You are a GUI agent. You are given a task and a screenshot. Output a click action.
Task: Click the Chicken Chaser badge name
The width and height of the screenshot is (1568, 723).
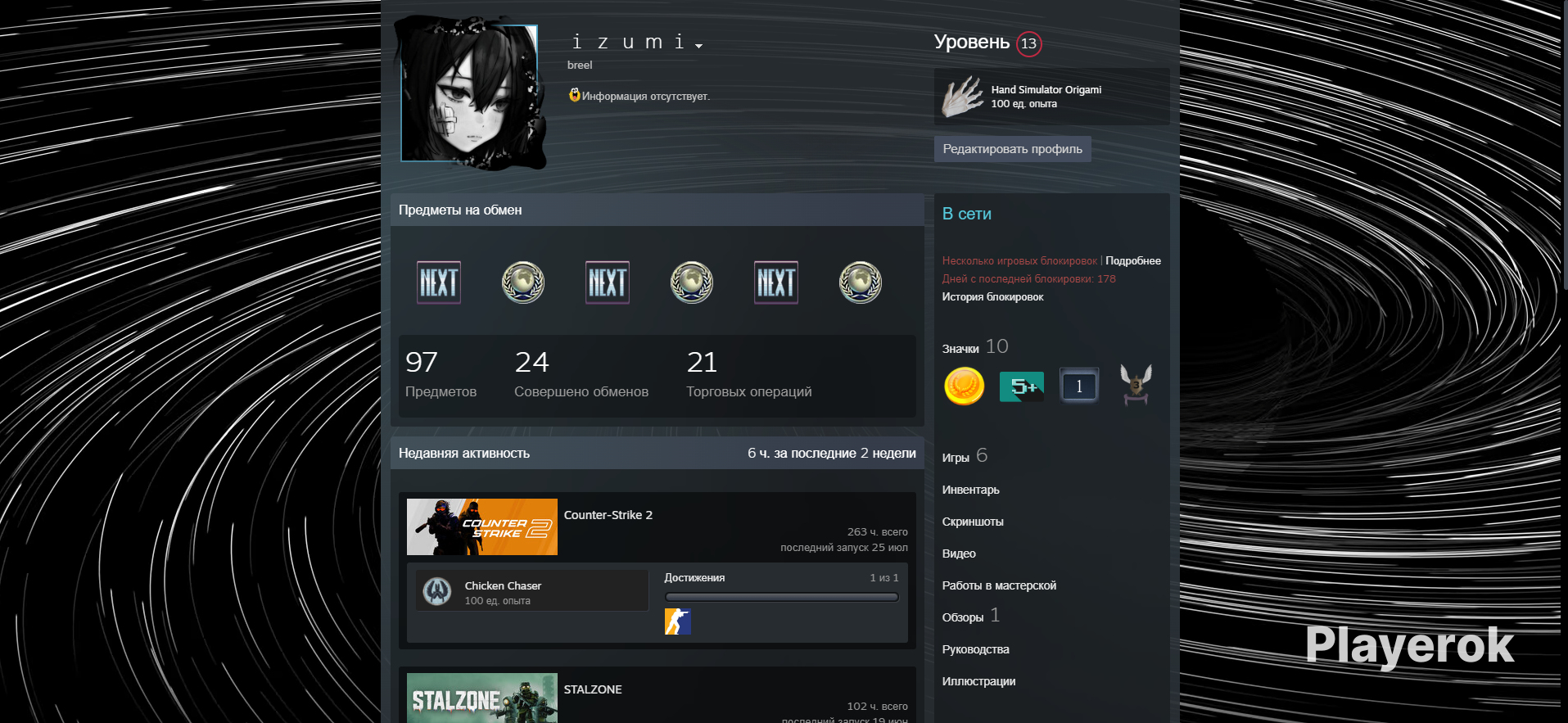click(x=503, y=585)
